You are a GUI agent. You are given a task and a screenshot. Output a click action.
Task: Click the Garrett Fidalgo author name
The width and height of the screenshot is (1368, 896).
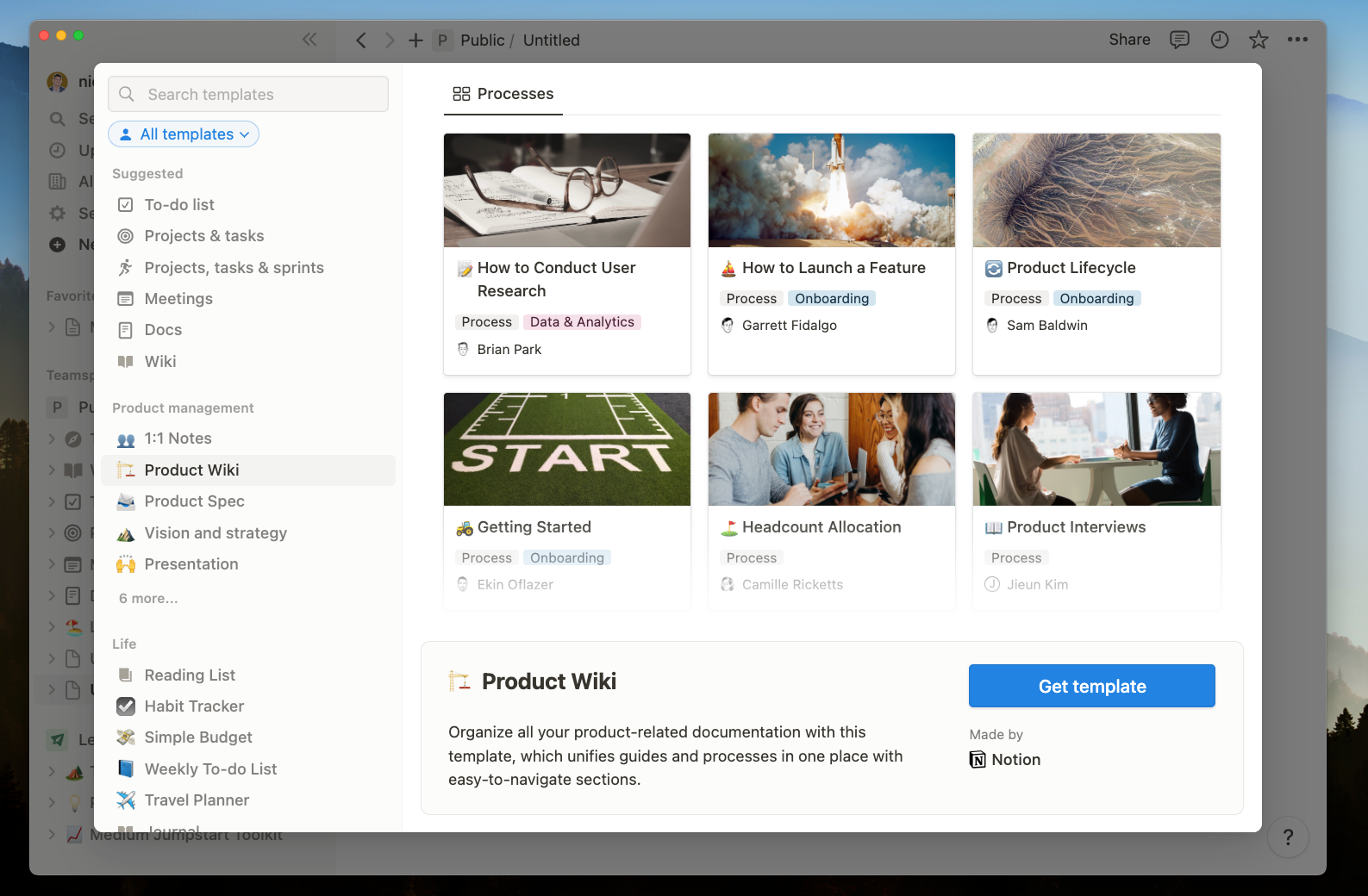click(790, 326)
